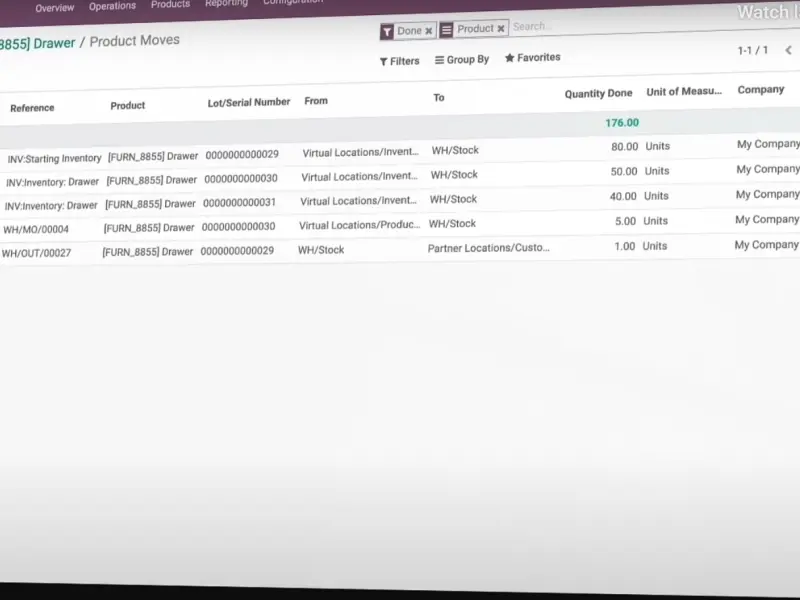The image size is (800, 600).
Task: Remove the Done filter tag
Action: point(429,31)
